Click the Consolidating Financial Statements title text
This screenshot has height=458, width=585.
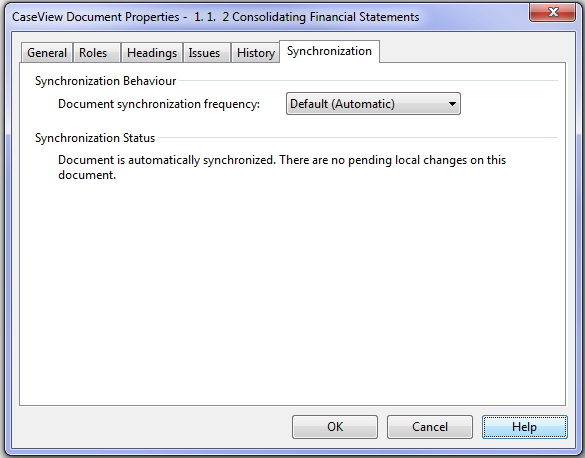pyautogui.click(x=326, y=17)
